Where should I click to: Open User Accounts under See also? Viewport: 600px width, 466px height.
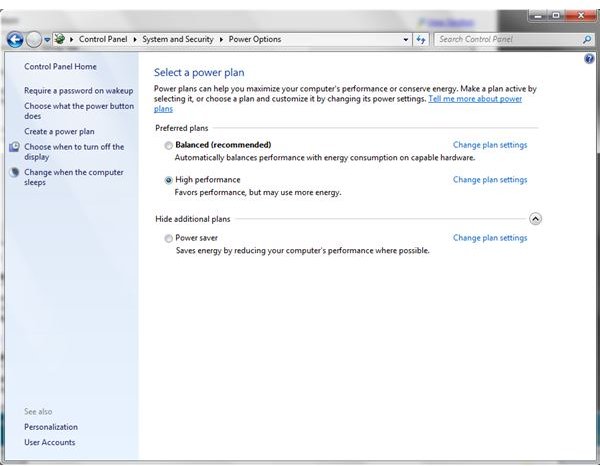50,442
